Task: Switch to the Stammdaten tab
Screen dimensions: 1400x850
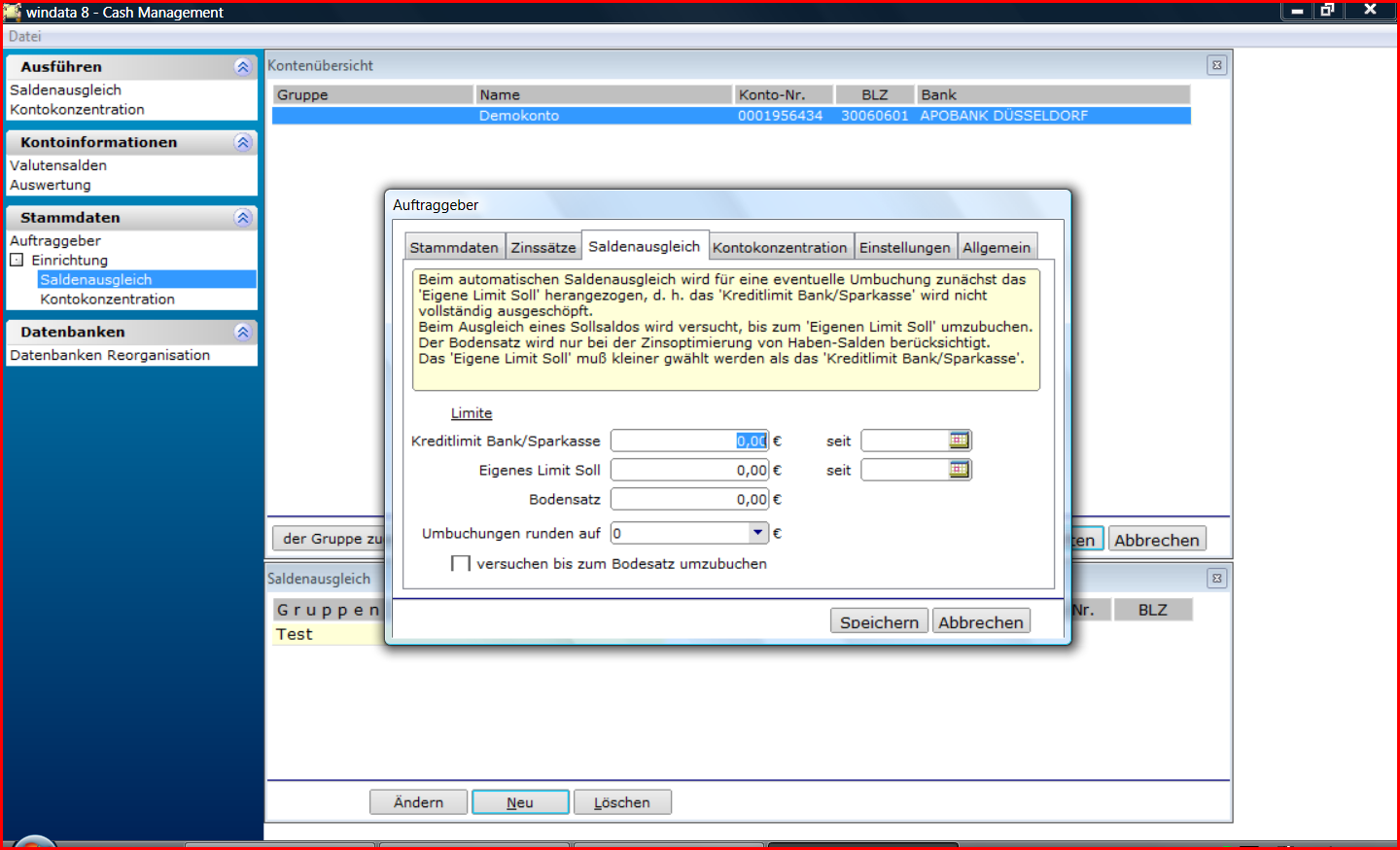Action: point(454,247)
